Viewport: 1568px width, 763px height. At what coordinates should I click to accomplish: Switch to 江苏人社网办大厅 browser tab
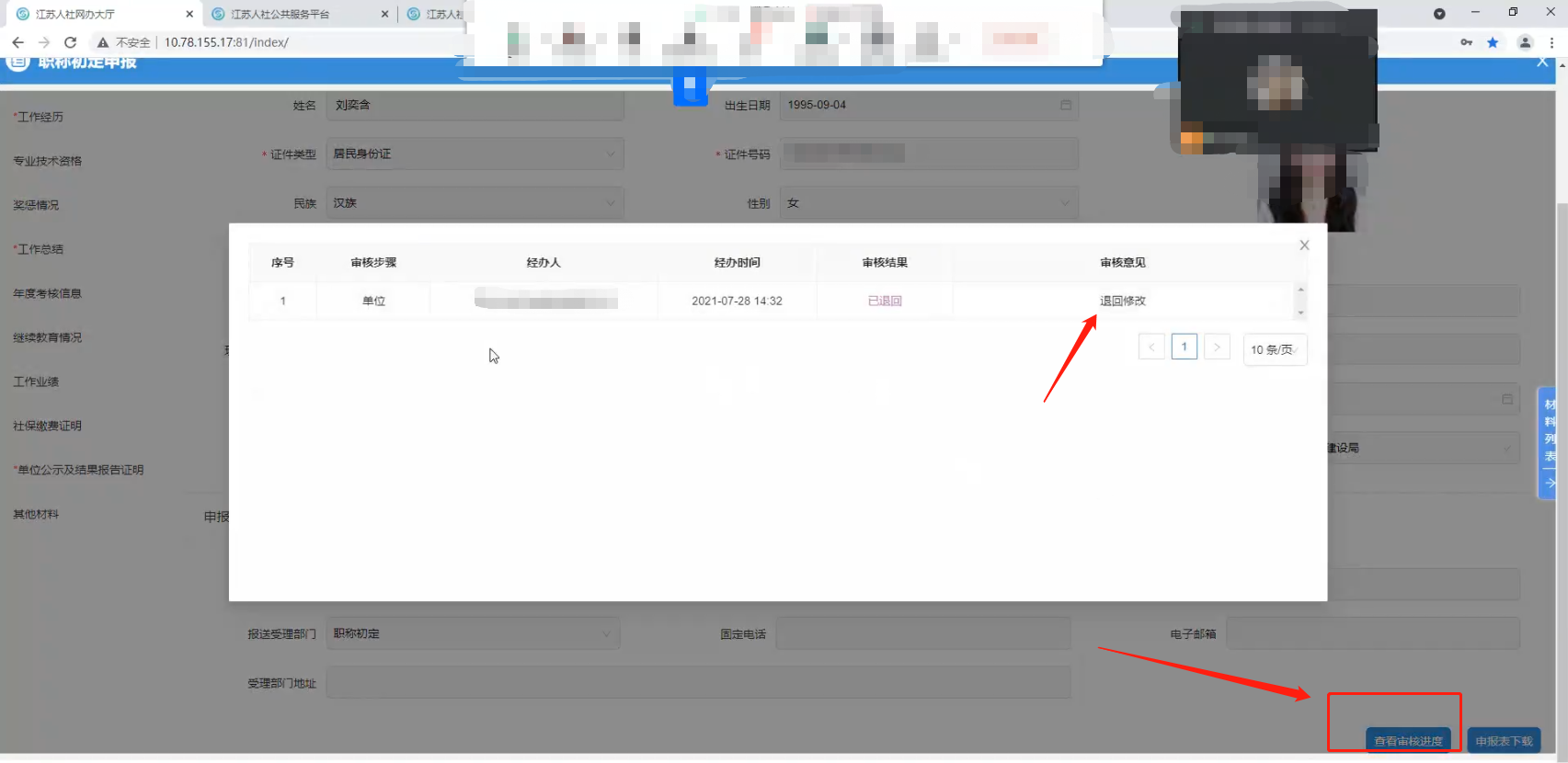75,14
